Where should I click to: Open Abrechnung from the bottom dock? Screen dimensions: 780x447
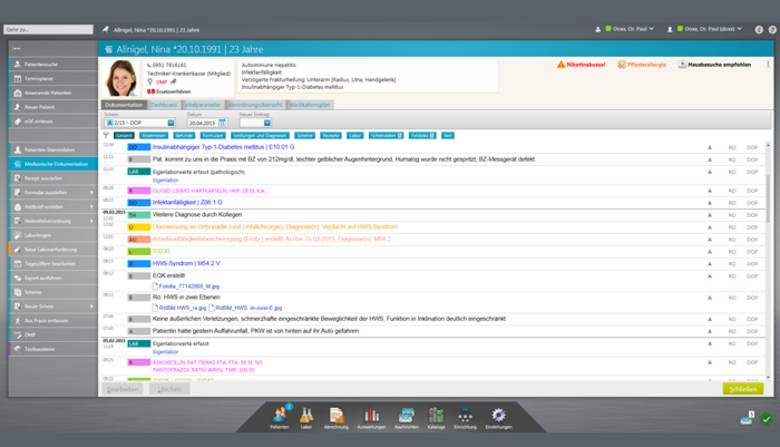(337, 416)
